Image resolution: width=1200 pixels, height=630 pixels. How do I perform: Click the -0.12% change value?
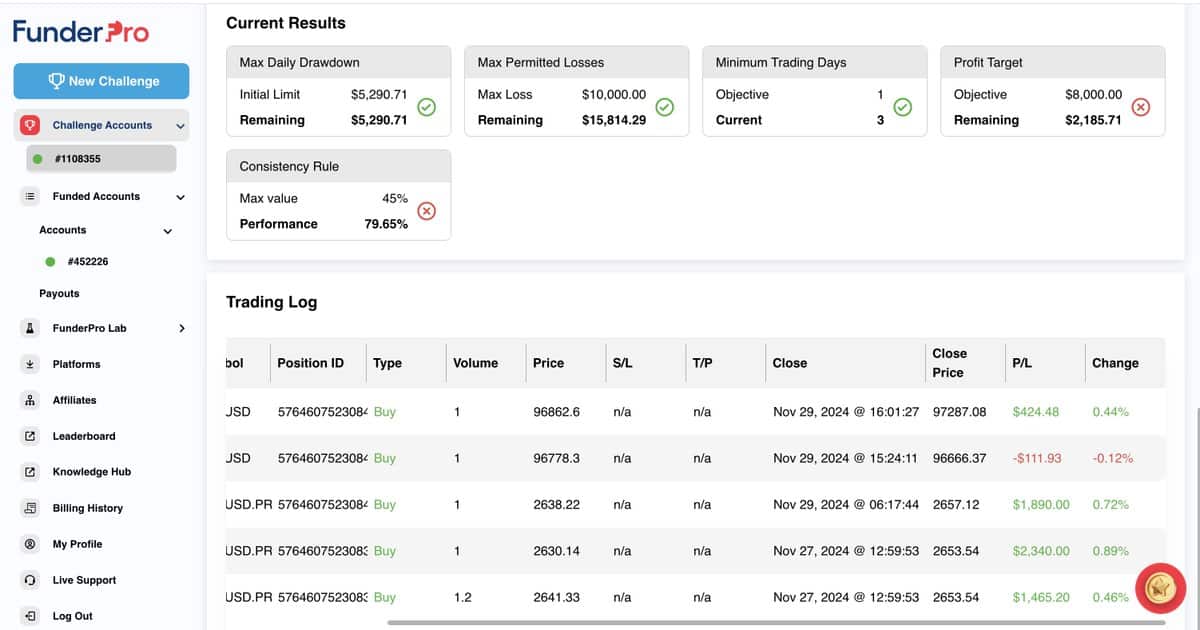[1113, 458]
